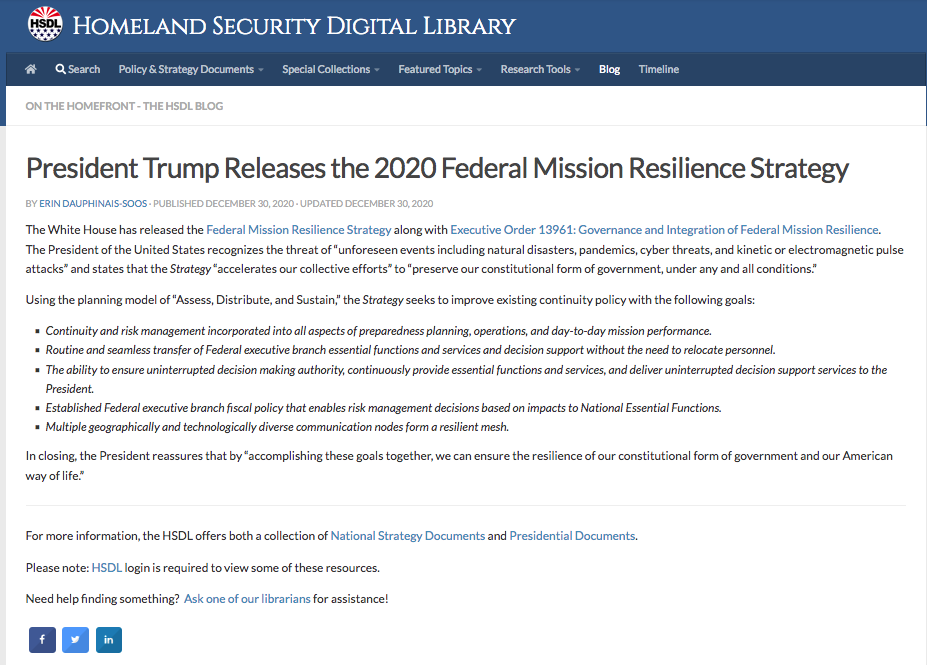Share the post via the Twitter icon
Viewport: 927px width, 665px height.
[75, 639]
